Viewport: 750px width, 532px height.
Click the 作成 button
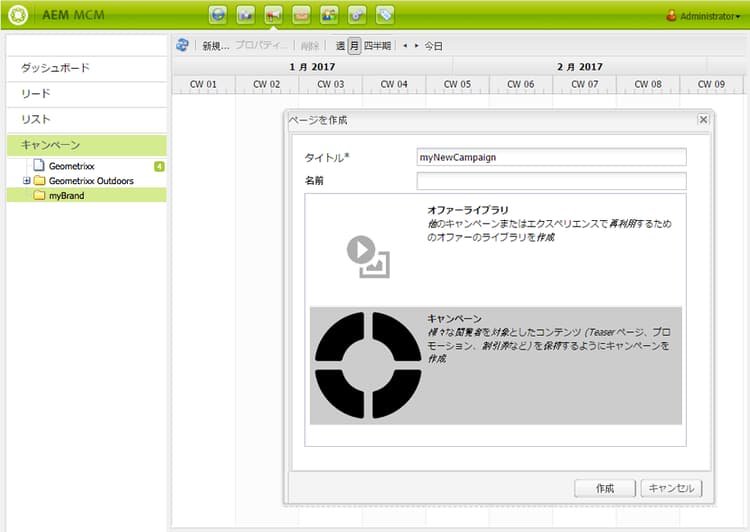(x=605, y=488)
